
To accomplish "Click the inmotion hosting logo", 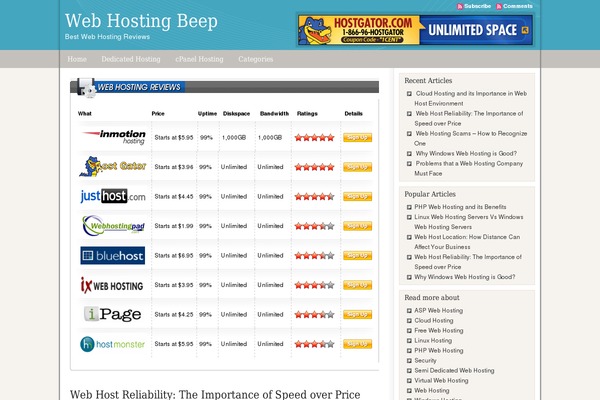I will click(x=114, y=137).
